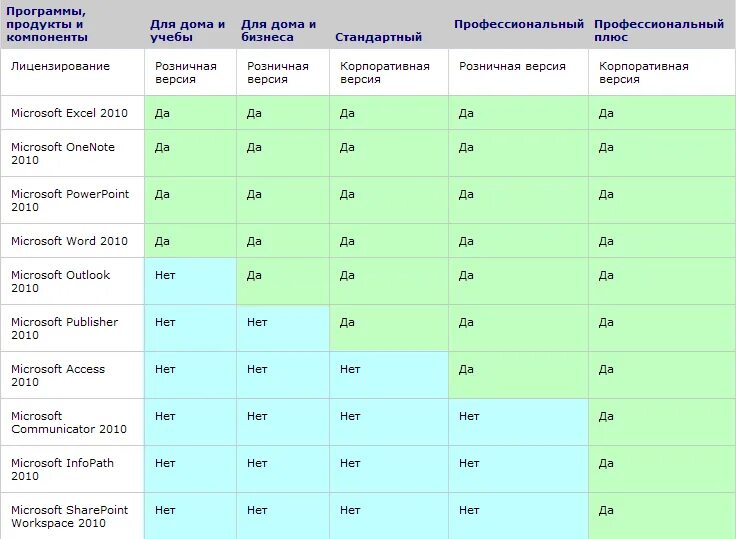Click the 'Программы, продукты и компоненты' column header
This screenshot has width=736, height=539.
click(x=47, y=24)
